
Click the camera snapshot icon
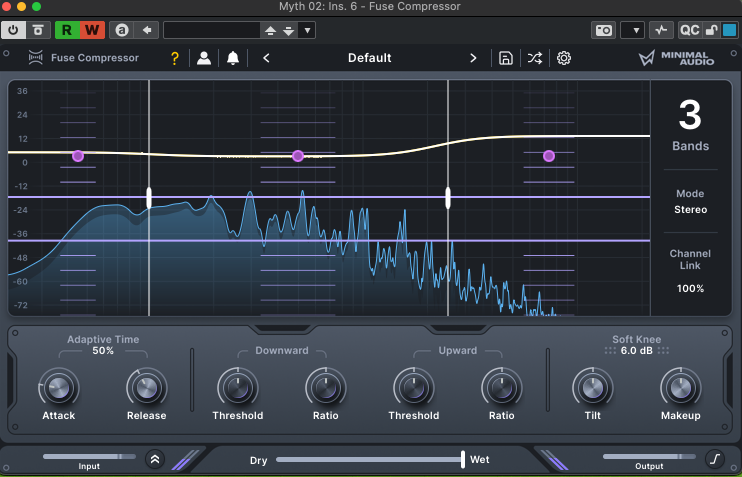tap(603, 30)
